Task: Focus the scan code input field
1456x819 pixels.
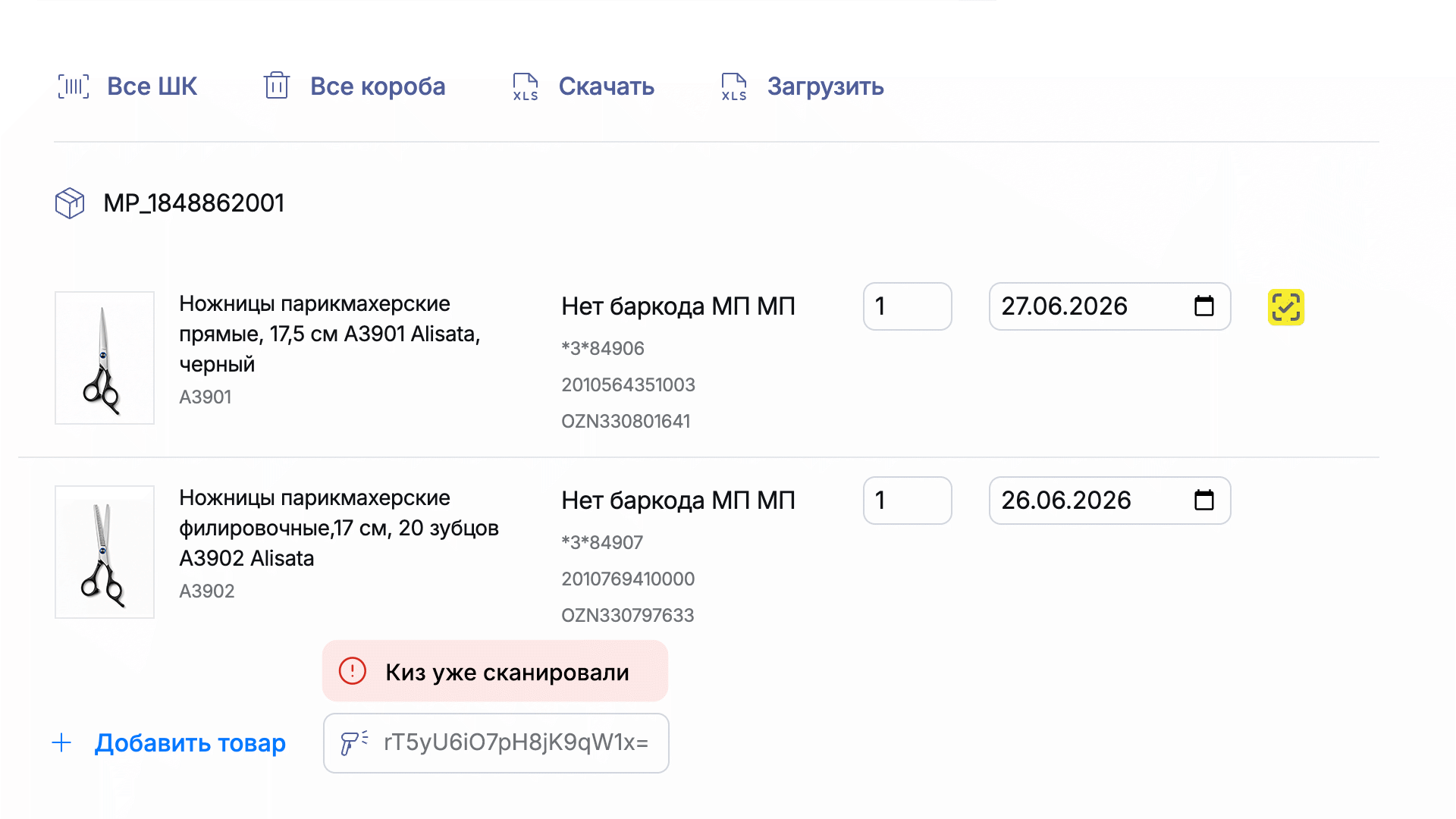Action: tap(496, 743)
